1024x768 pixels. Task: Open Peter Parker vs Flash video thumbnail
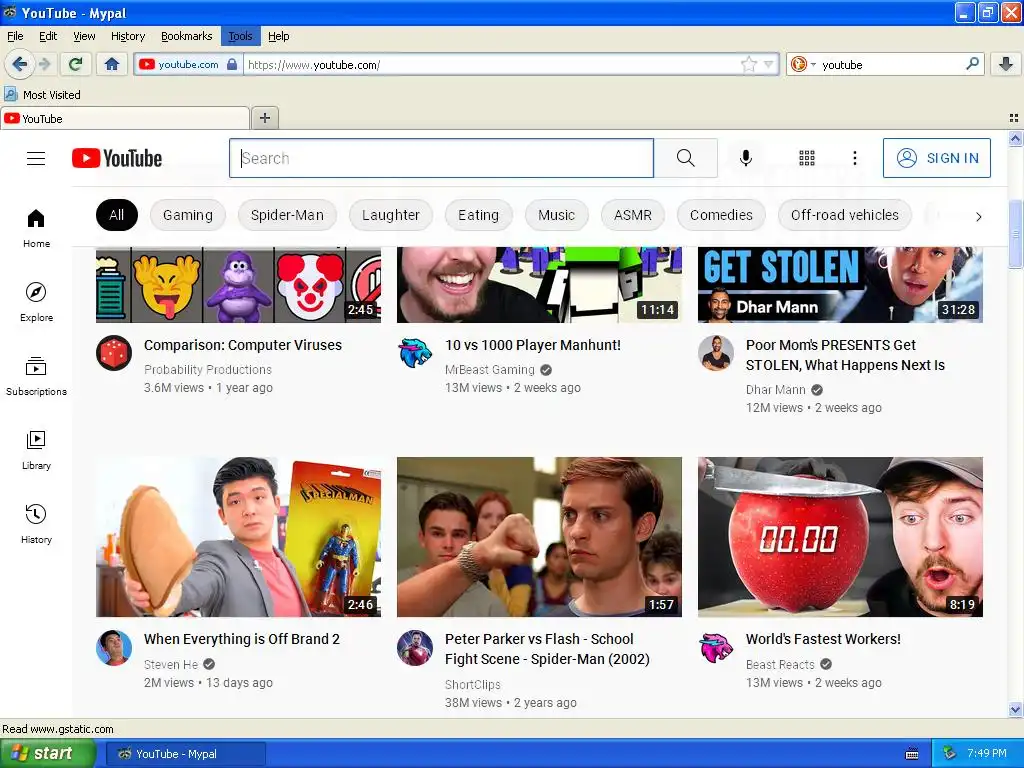point(539,537)
